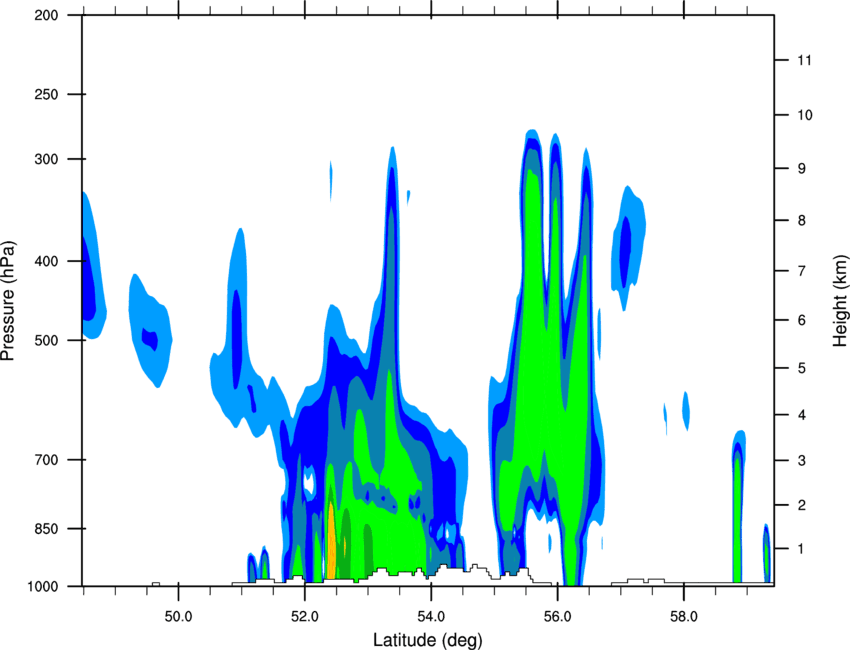Click the 52.0 latitude label

tap(305, 617)
